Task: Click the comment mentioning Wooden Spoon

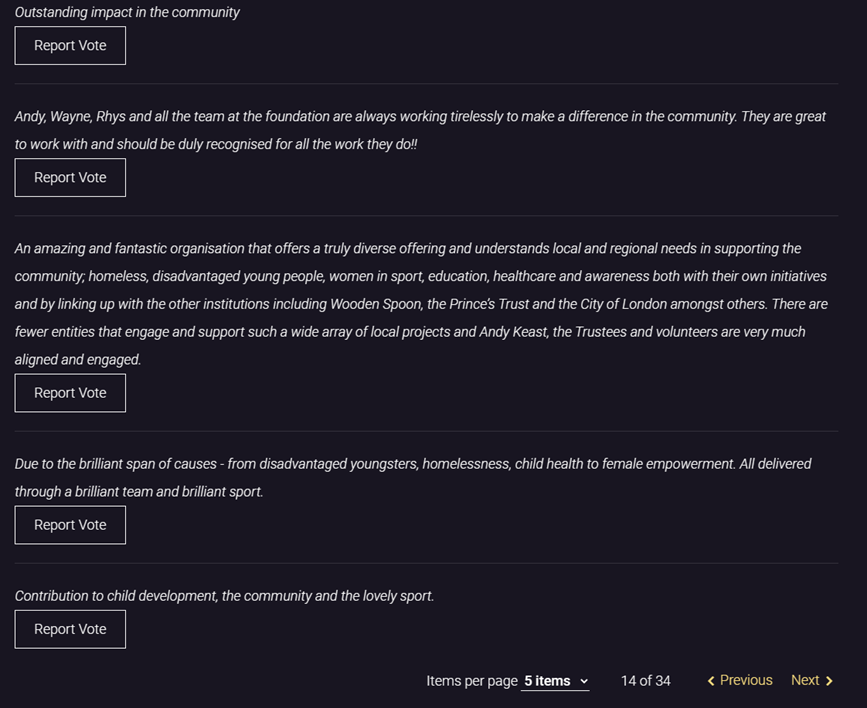Action: [x=421, y=304]
